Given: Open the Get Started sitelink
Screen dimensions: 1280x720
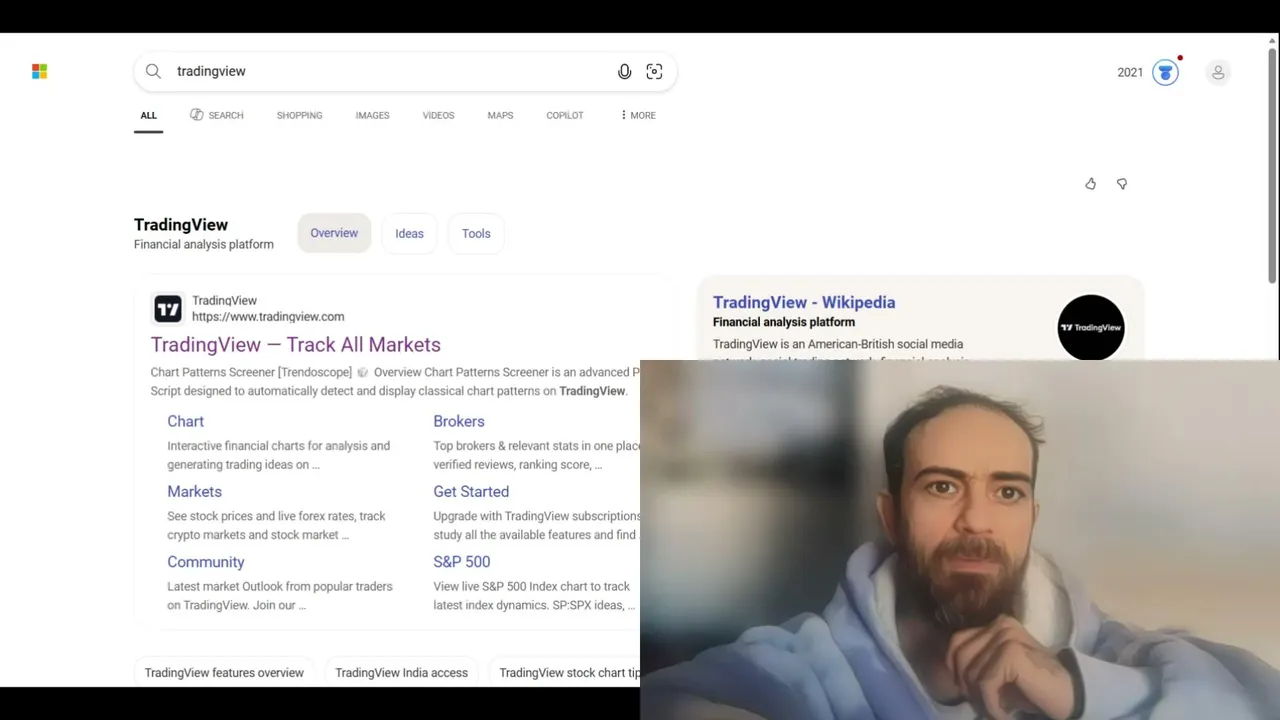Looking at the screenshot, I should 471,491.
